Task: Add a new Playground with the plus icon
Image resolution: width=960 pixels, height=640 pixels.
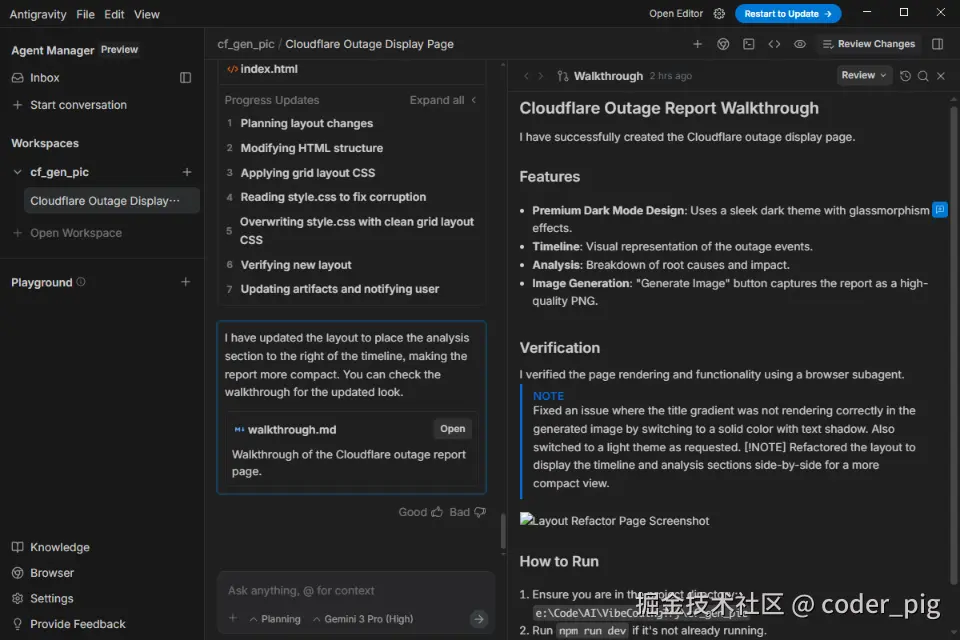Action: 186,282
